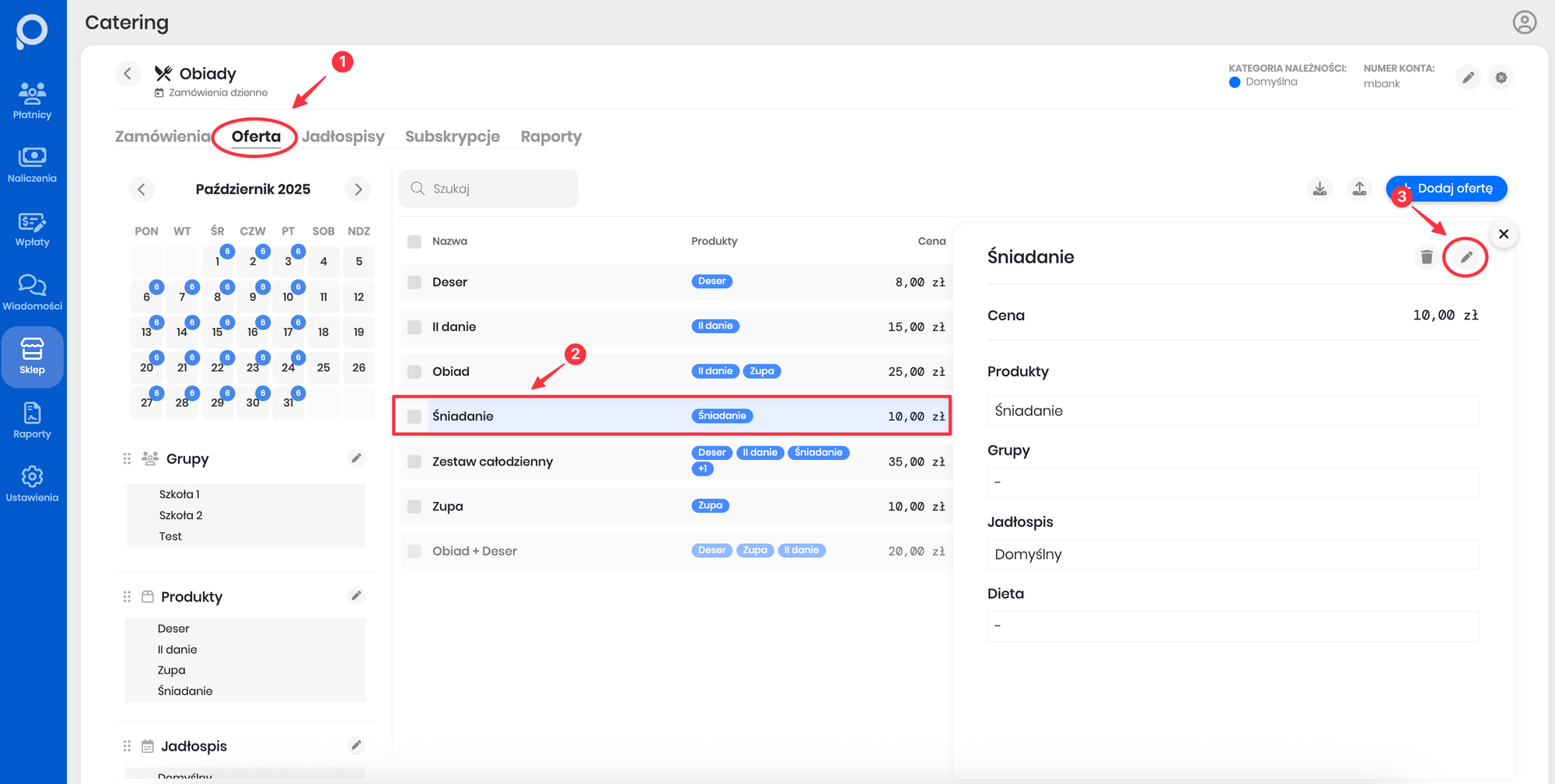The height and width of the screenshot is (784, 1555).
Task: Tick the checkbox for Deser row
Action: pos(414,282)
